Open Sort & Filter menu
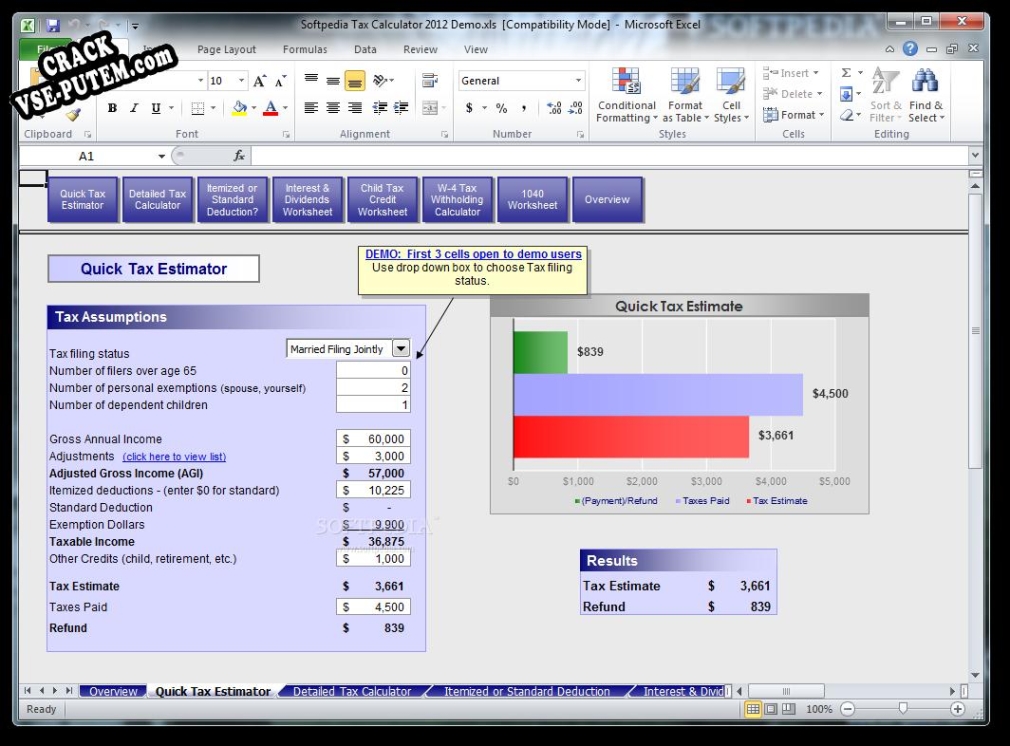 (886, 95)
